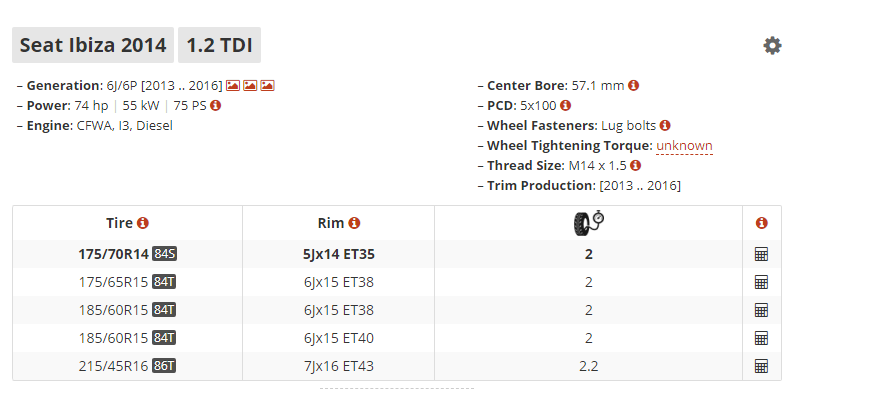Click the tire pressure gauge icon
Screen dimensions: 884x417
point(589,223)
